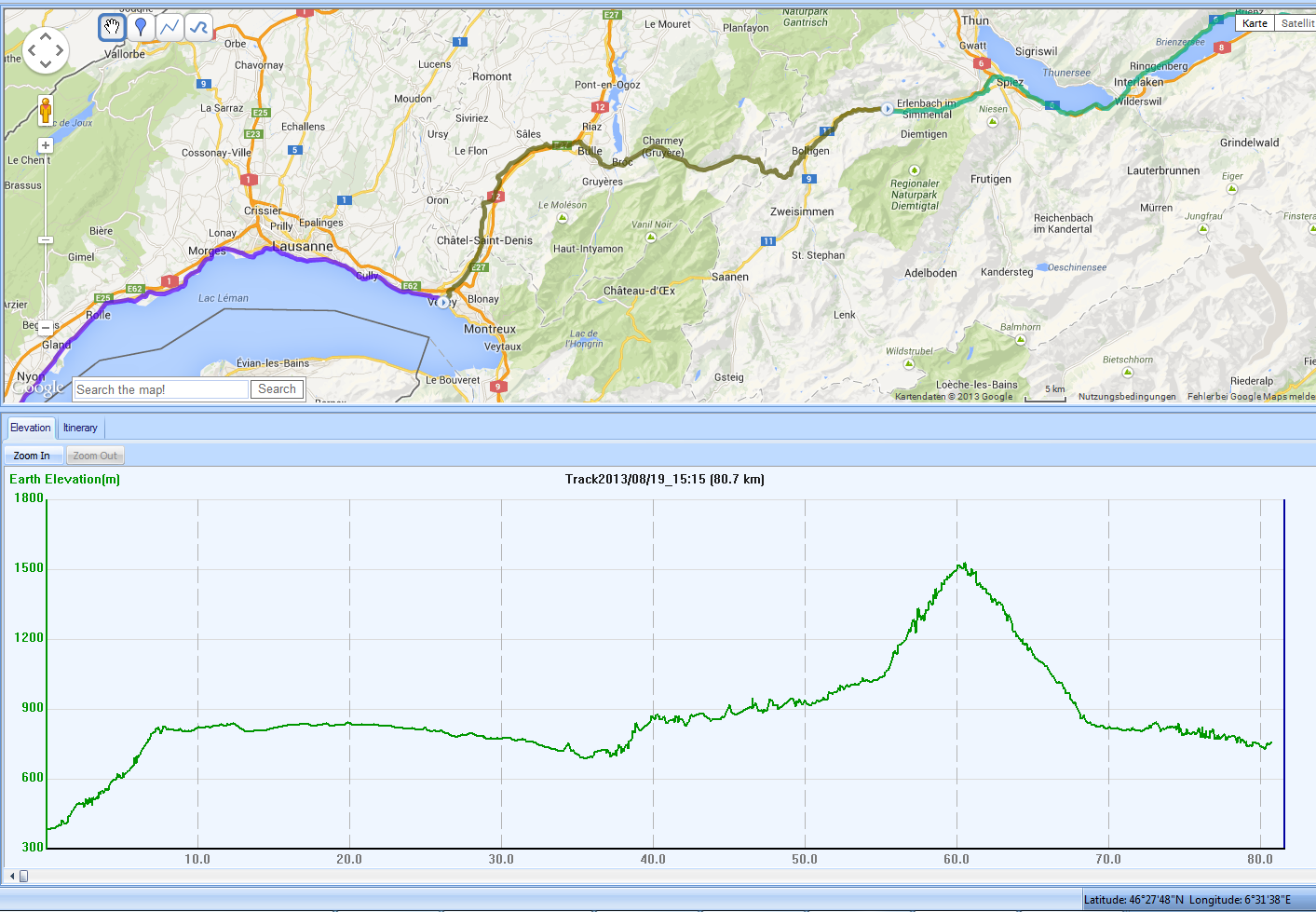Click the Street View pegman icon
The height and width of the screenshot is (912, 1316).
click(45, 111)
